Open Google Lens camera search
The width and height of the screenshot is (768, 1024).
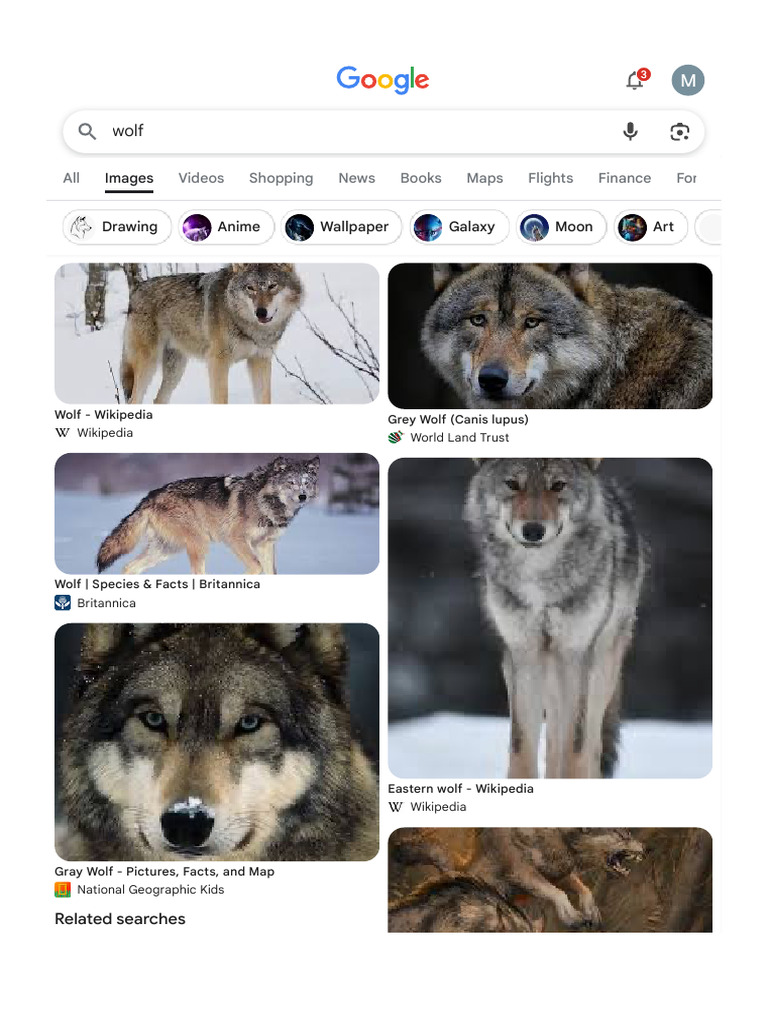click(x=680, y=131)
